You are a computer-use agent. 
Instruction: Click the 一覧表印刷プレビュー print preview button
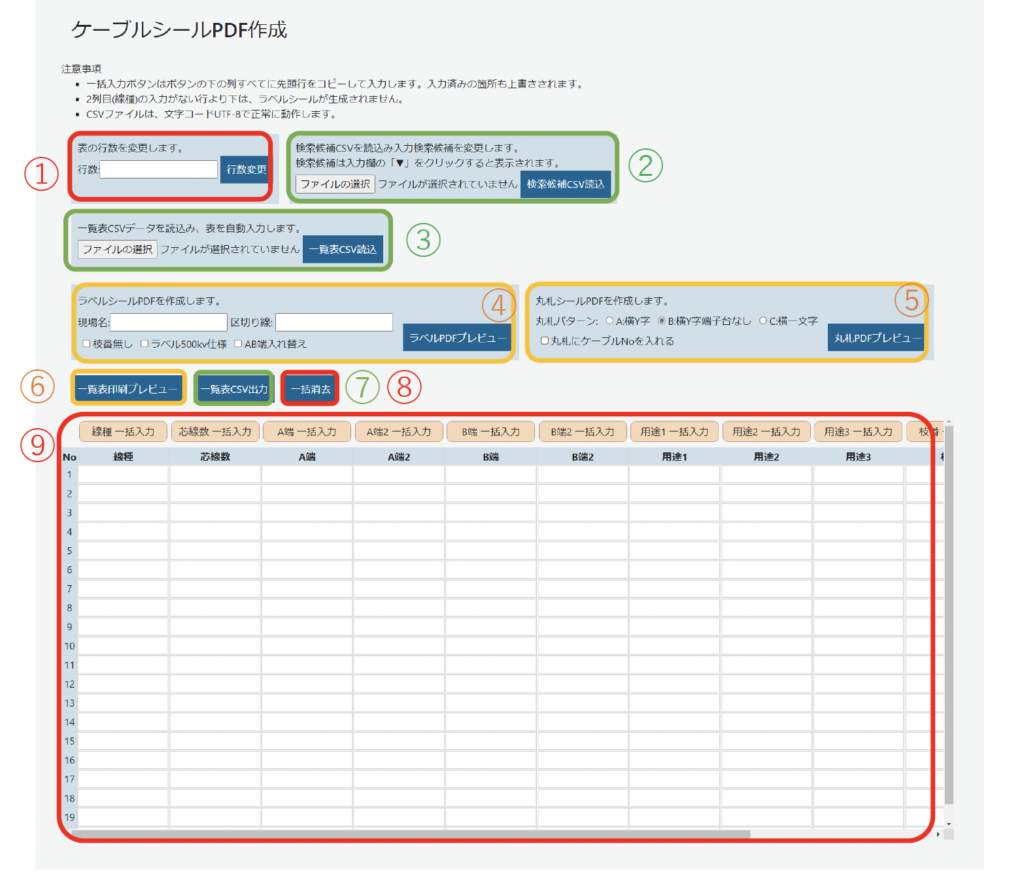click(x=127, y=388)
